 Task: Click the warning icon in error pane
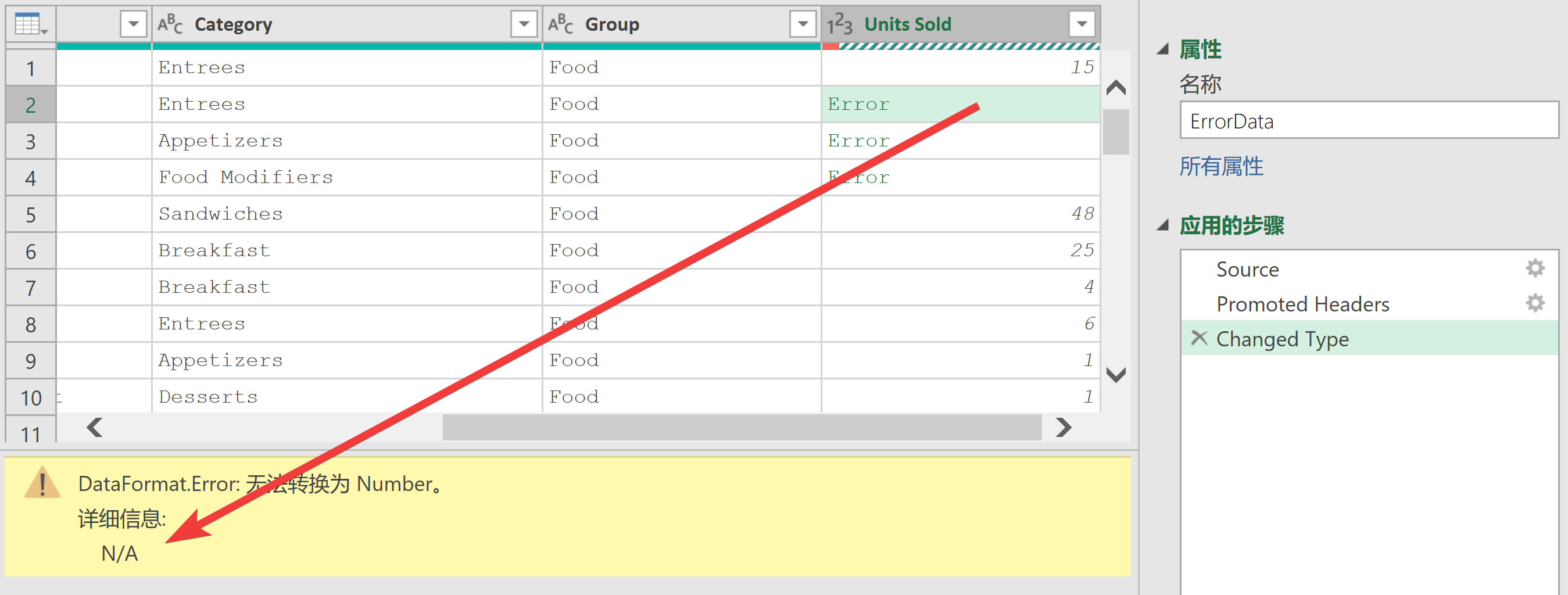click(x=42, y=483)
